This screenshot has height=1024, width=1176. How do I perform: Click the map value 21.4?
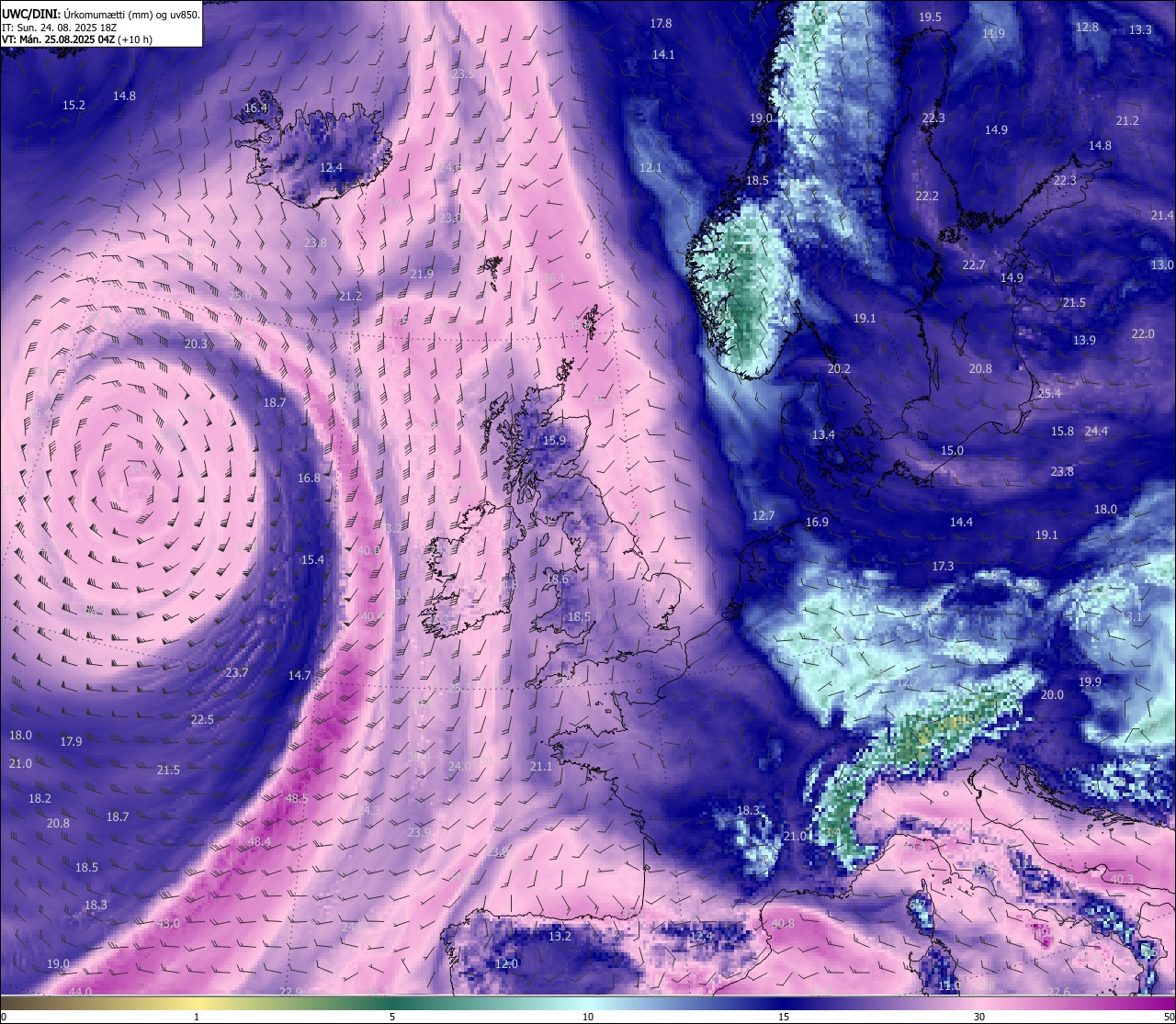[x=1162, y=216]
